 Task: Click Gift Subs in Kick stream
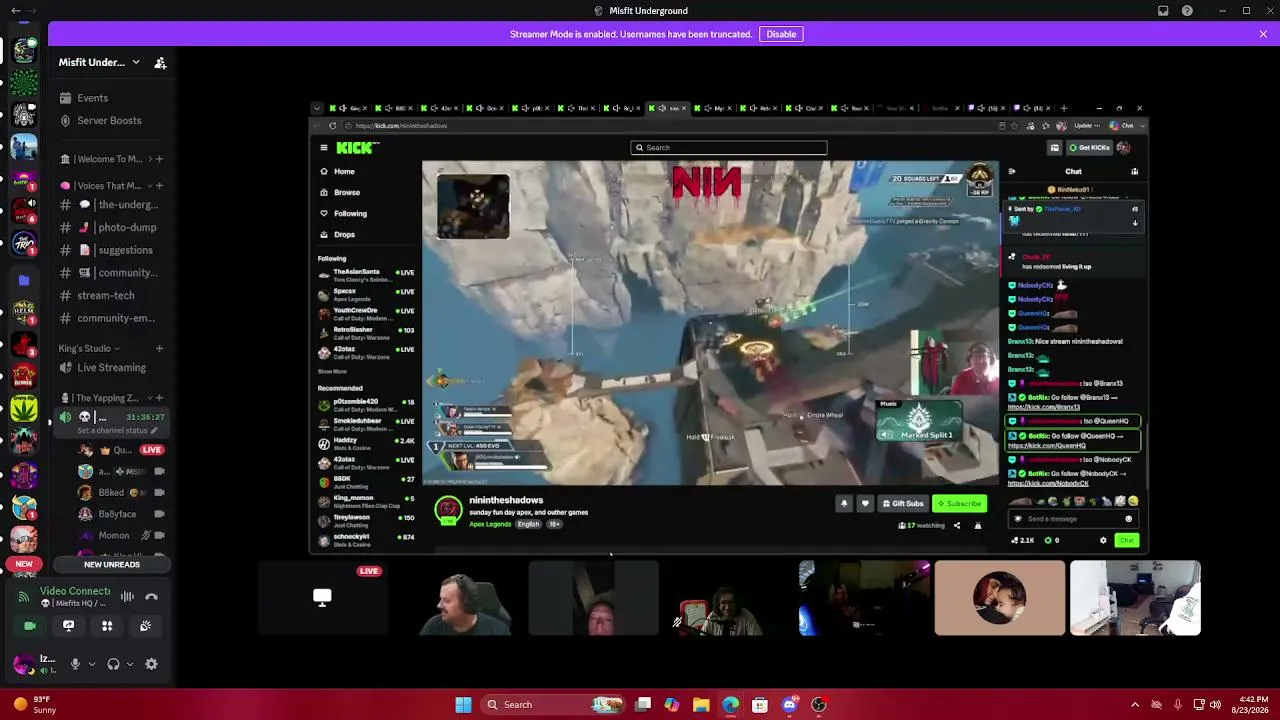pos(901,504)
